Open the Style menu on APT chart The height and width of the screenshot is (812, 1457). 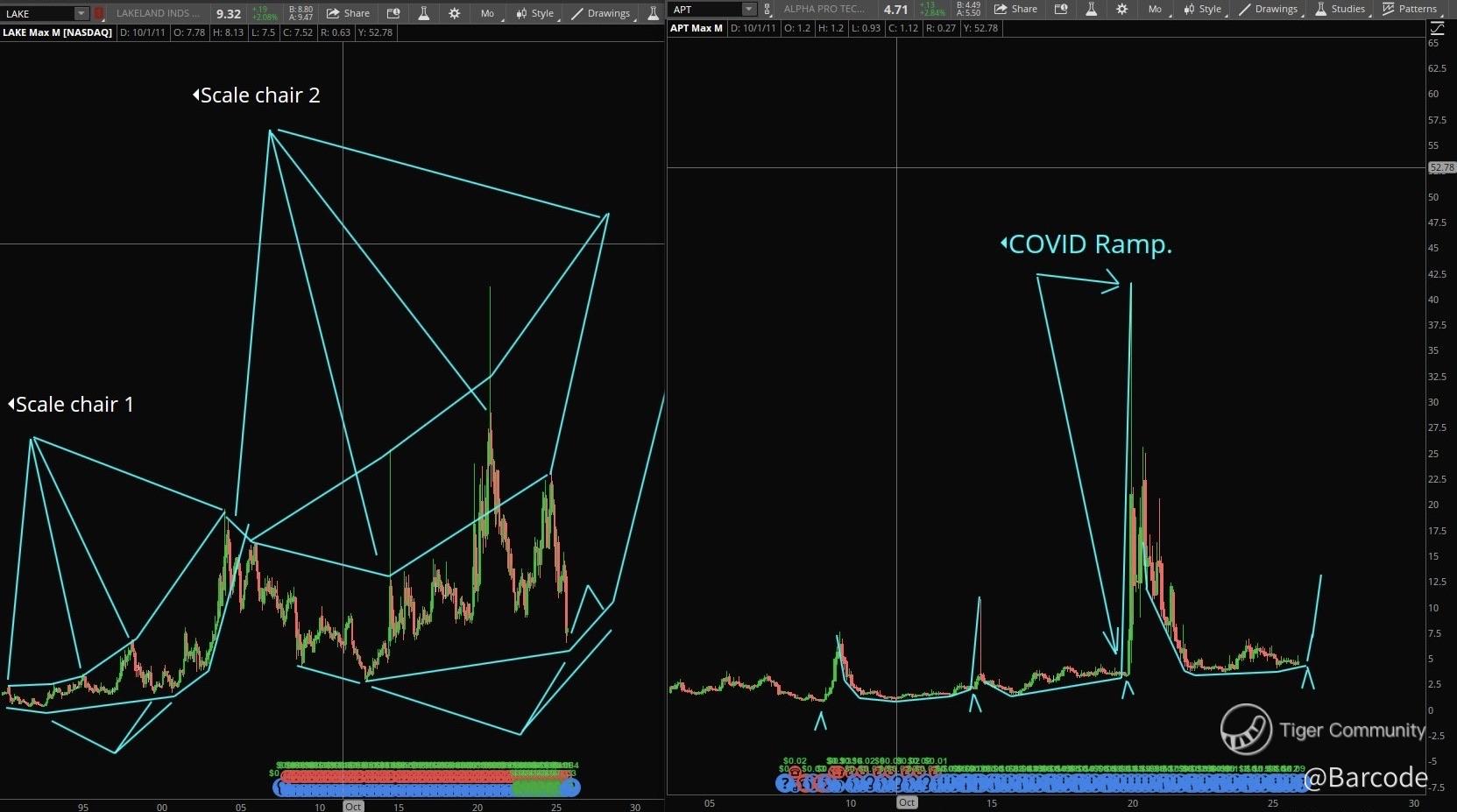pyautogui.click(x=1203, y=9)
